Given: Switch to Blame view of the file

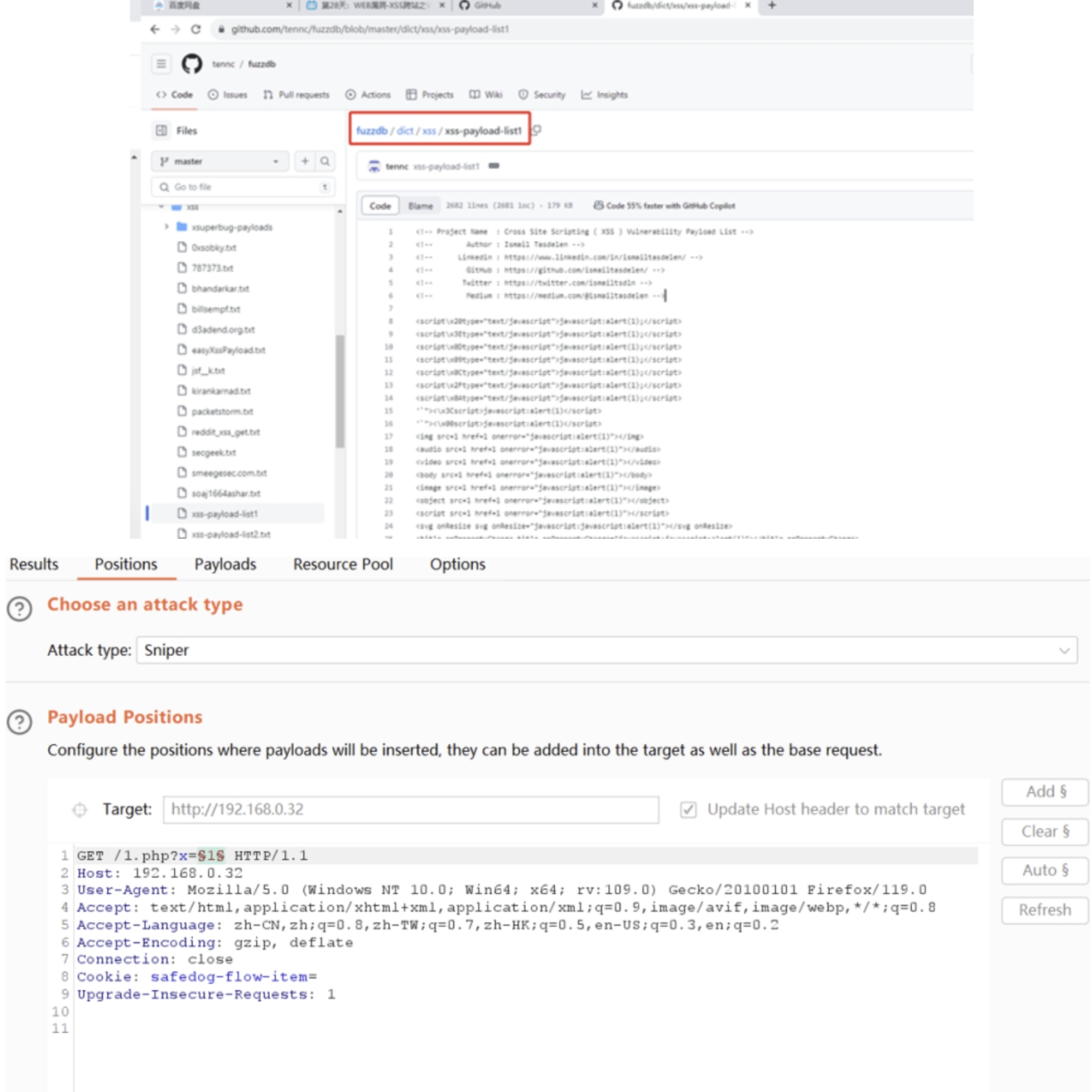Looking at the screenshot, I should [x=420, y=206].
